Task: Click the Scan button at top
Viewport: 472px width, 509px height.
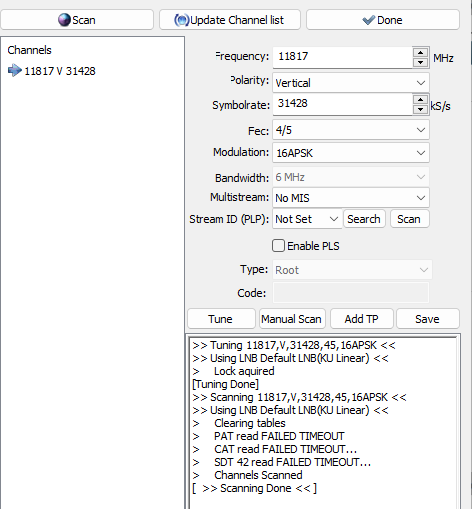Action: [77, 20]
